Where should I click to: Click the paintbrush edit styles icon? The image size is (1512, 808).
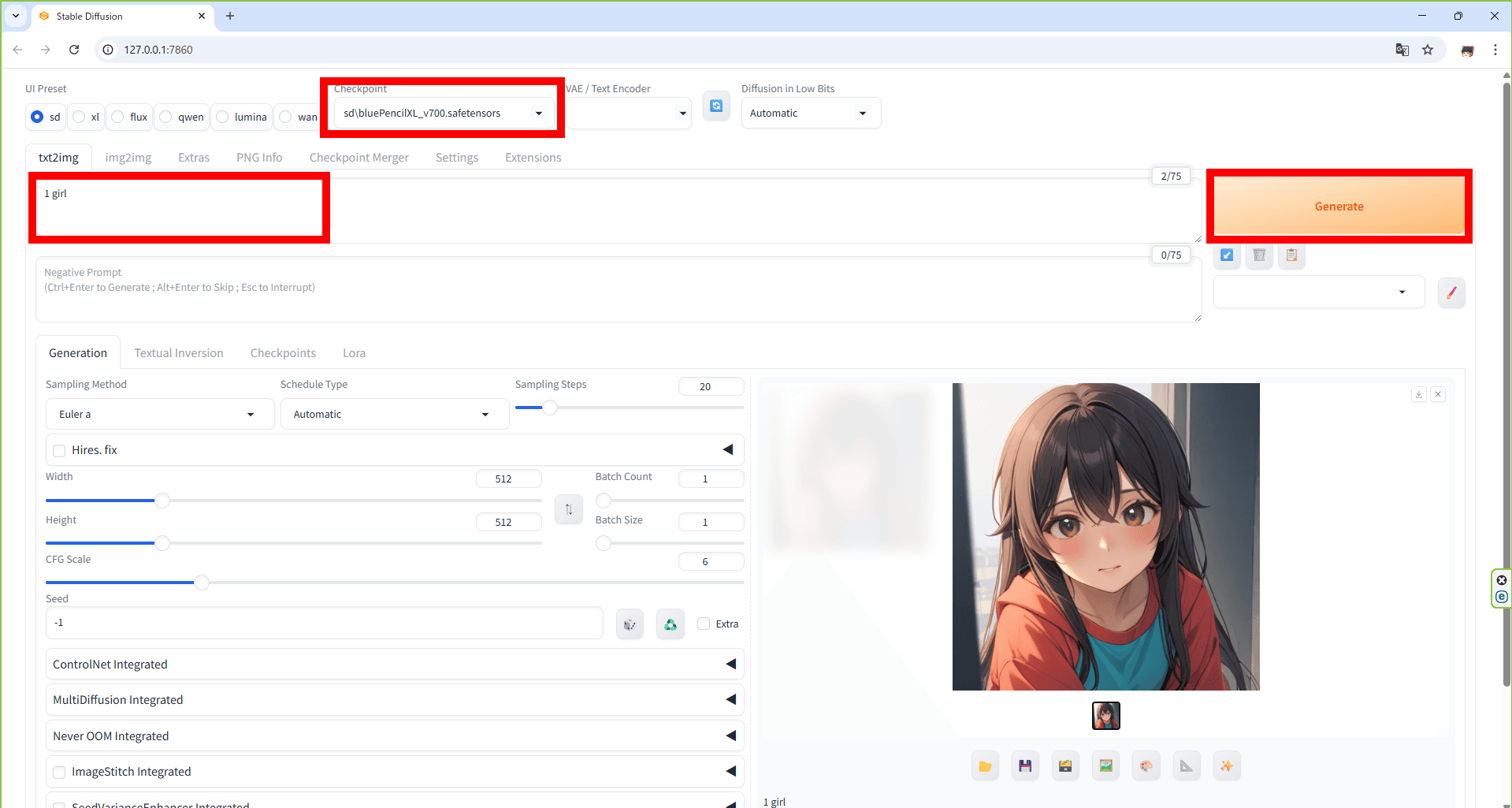[1451, 292]
